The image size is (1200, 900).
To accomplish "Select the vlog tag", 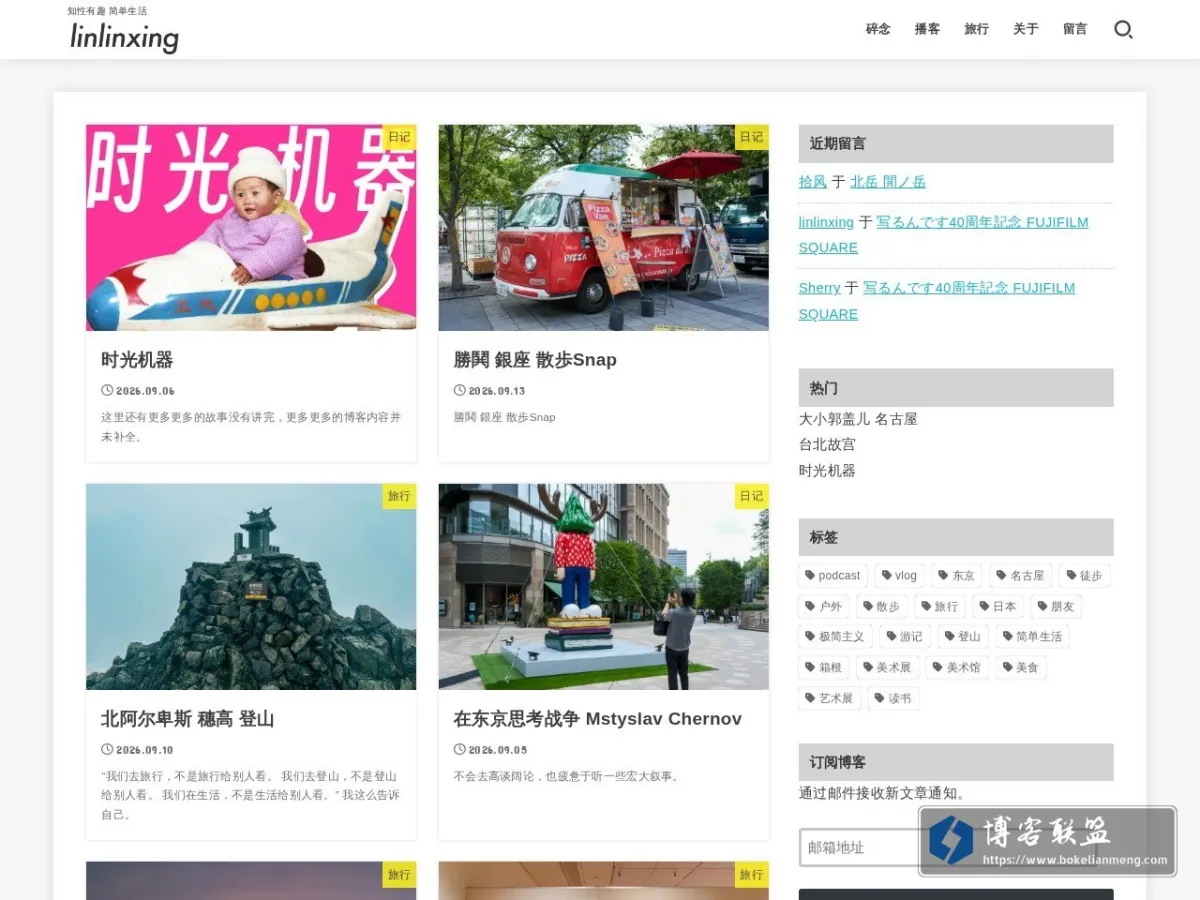I will [900, 575].
